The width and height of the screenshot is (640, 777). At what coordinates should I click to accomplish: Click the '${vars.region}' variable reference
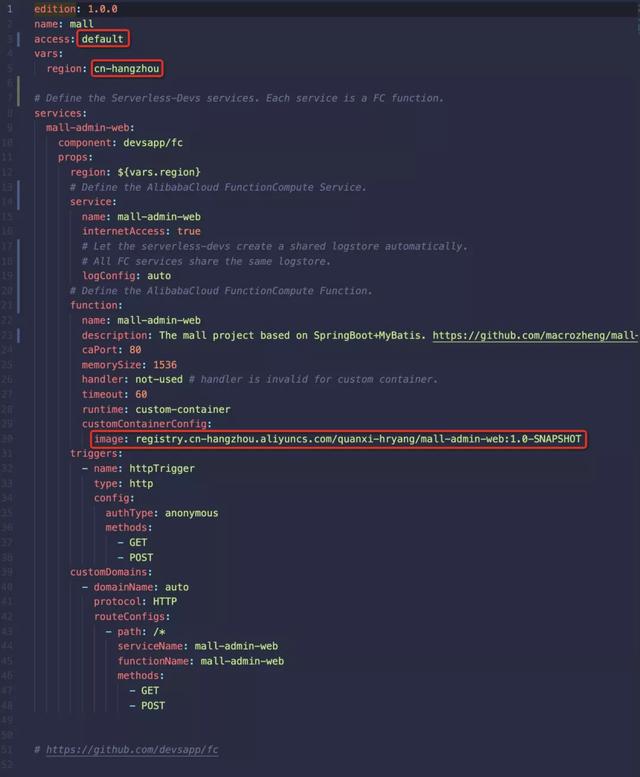coord(159,172)
